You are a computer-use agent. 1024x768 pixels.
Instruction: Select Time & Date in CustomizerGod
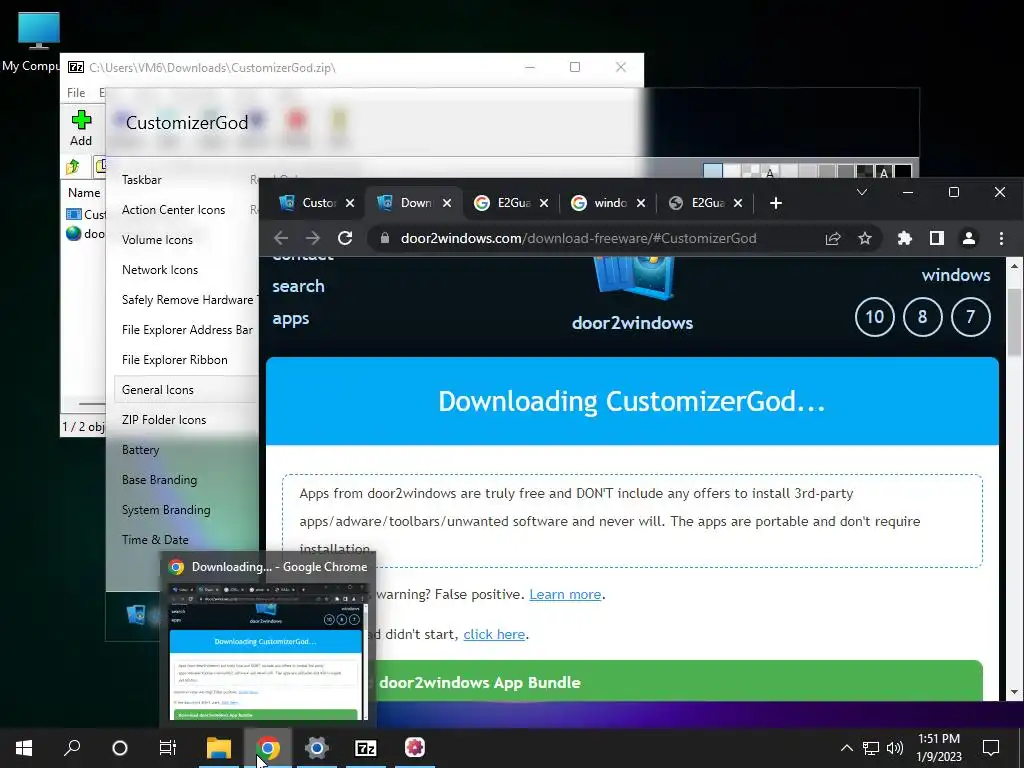pyautogui.click(x=155, y=540)
